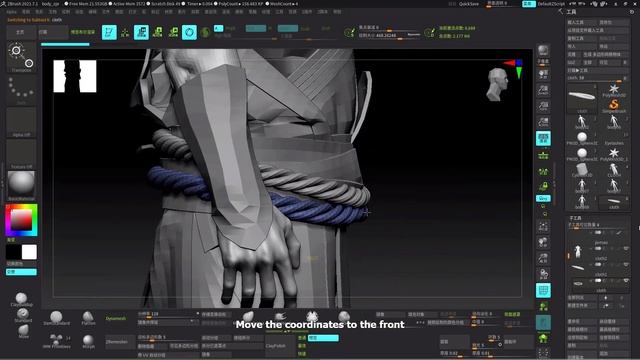Click the cyan fill button below color swatches

pos(21,272)
